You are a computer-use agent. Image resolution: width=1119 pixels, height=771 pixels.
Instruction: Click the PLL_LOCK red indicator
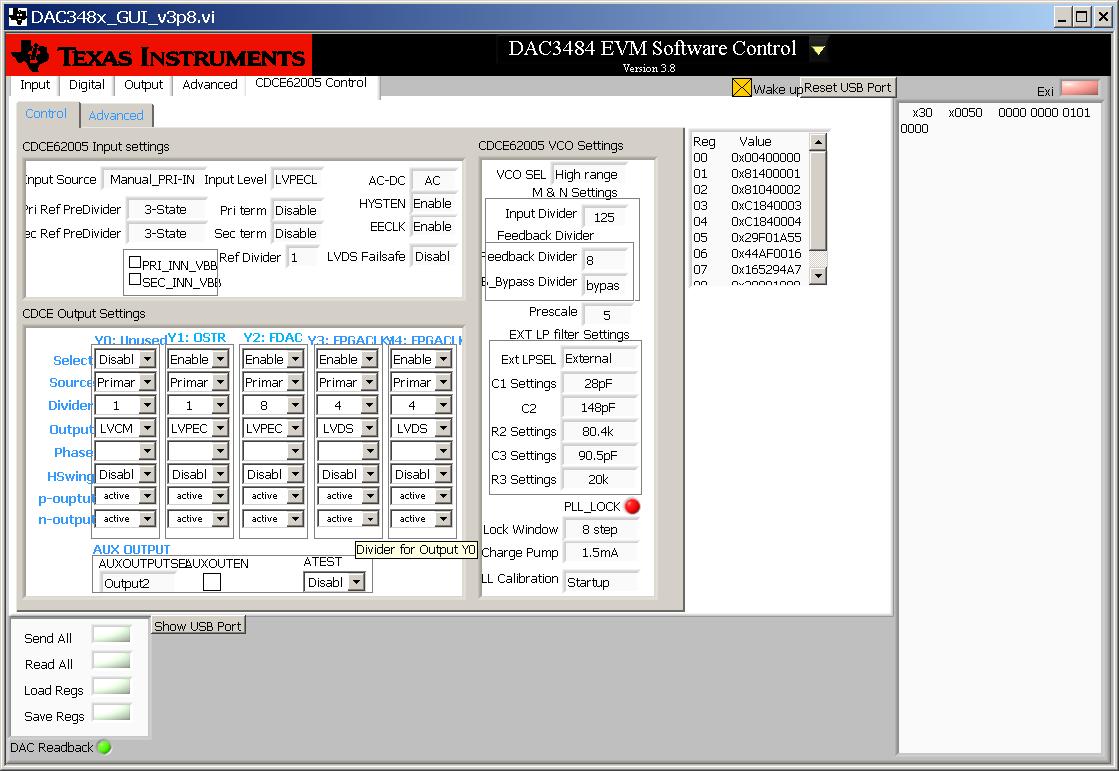[x=632, y=506]
